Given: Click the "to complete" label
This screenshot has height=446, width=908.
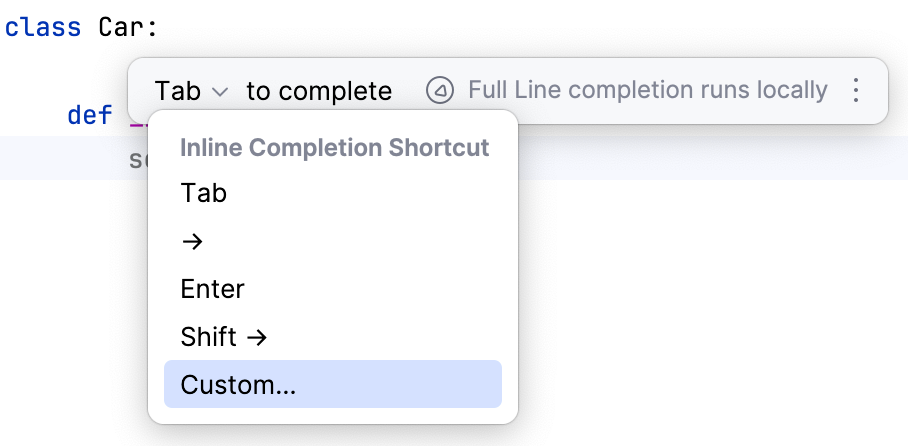Looking at the screenshot, I should point(319,92).
